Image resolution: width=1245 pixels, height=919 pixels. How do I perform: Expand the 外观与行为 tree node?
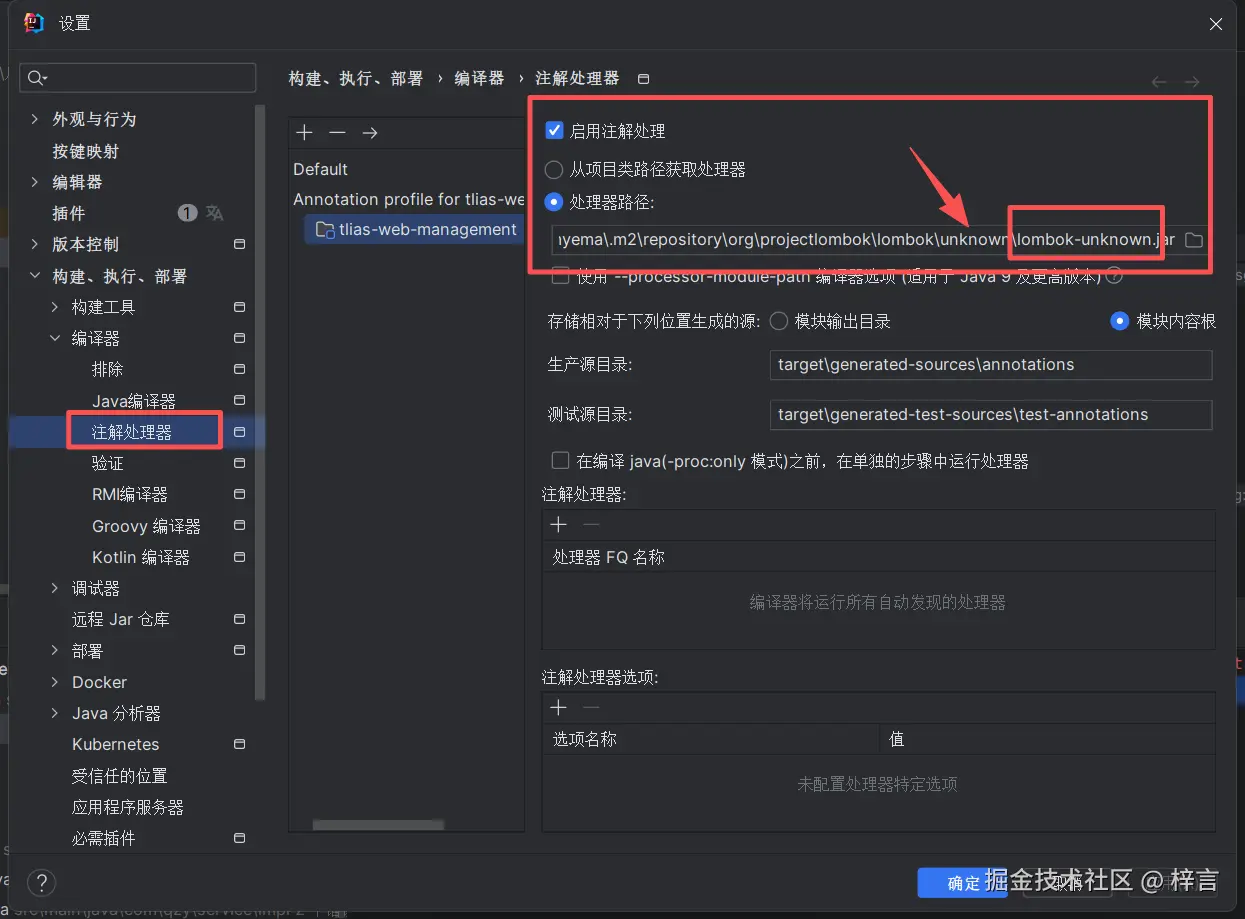(x=35, y=119)
